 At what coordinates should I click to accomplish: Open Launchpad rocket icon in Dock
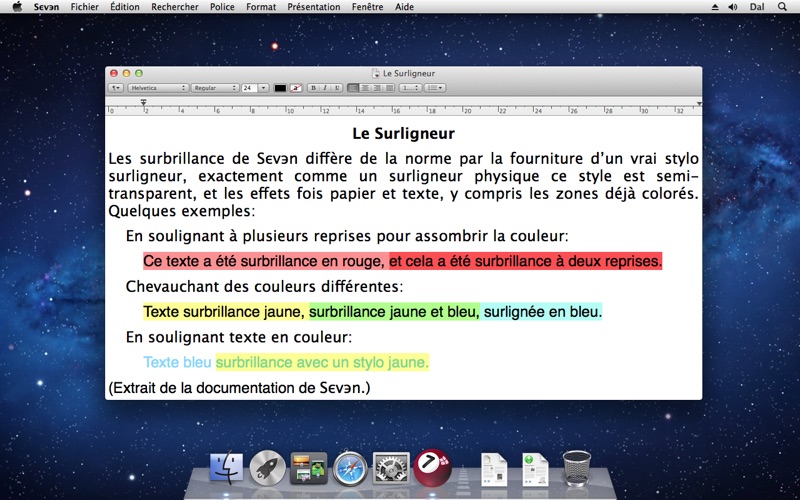tap(267, 467)
